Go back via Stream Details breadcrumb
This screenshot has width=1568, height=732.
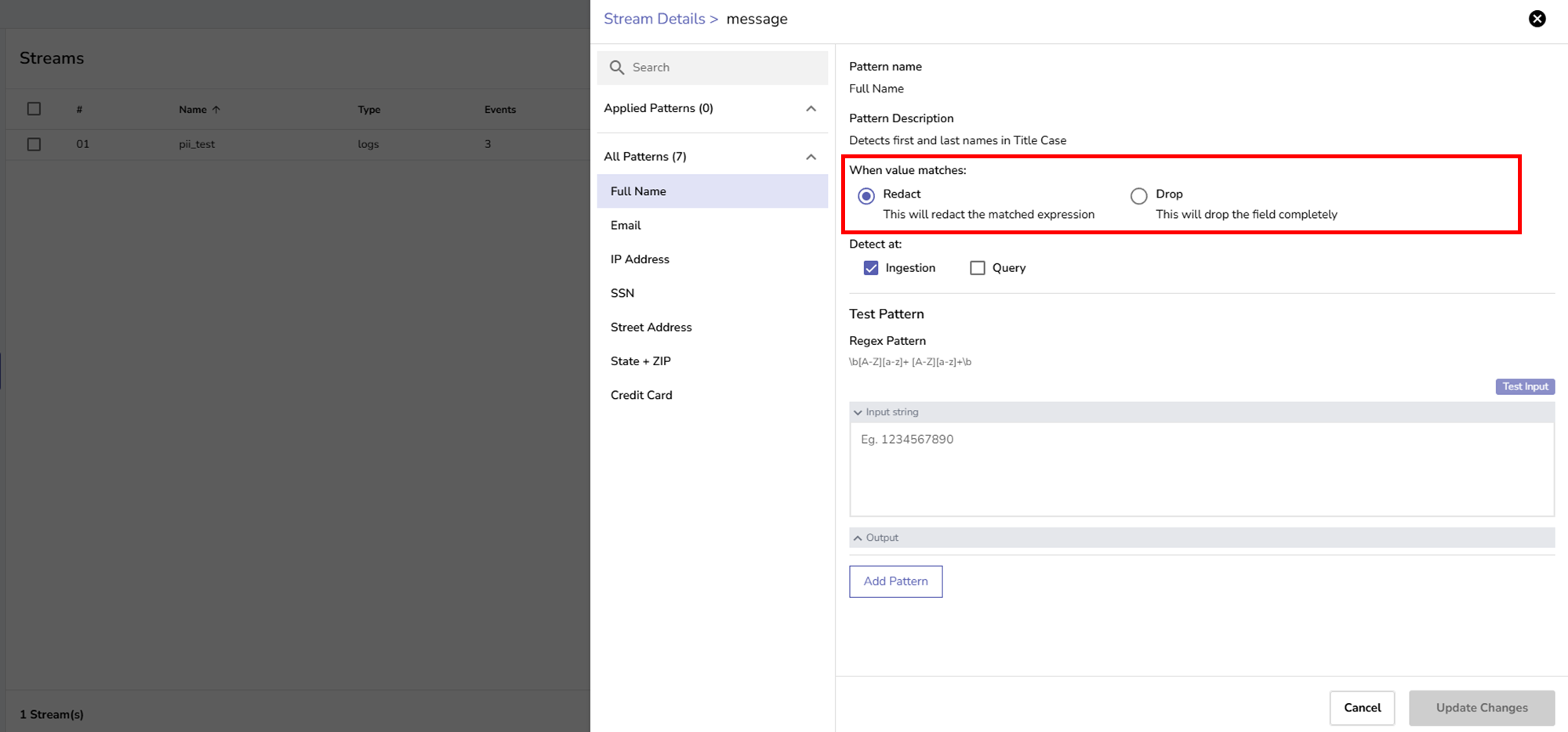654,19
